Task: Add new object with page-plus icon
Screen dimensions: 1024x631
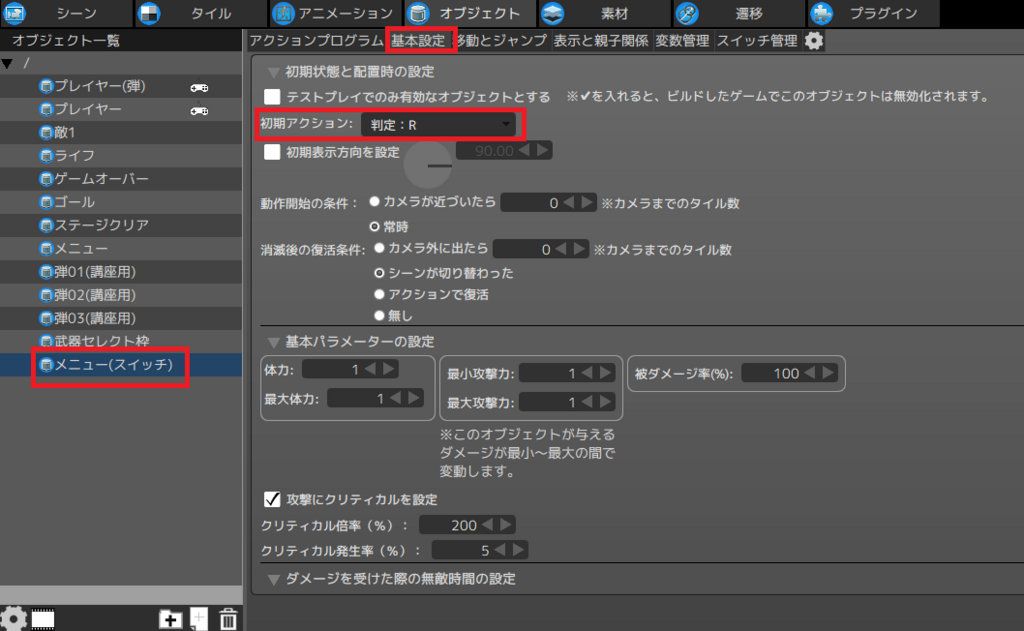Action: point(199,619)
